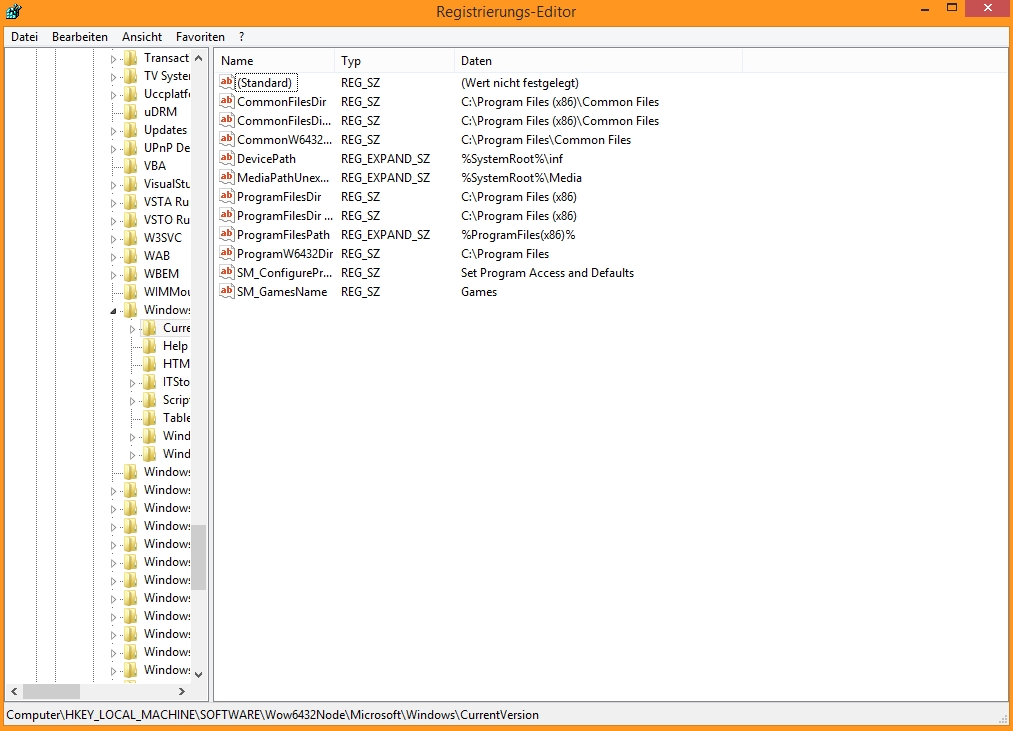Click the tree vertical scrollbar thumb
The height and width of the screenshot is (731, 1013).
coord(199,557)
